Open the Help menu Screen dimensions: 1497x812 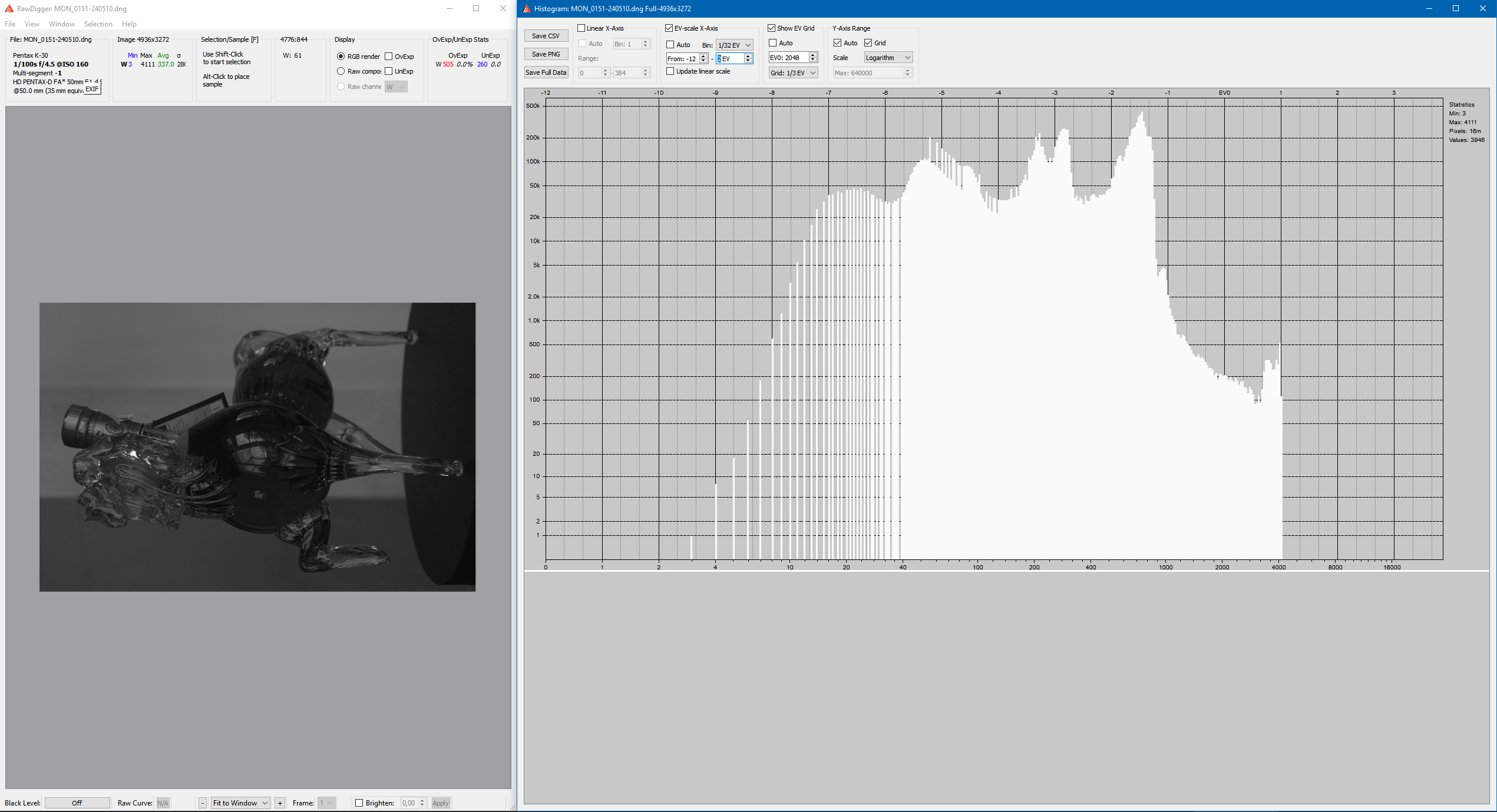coord(129,24)
